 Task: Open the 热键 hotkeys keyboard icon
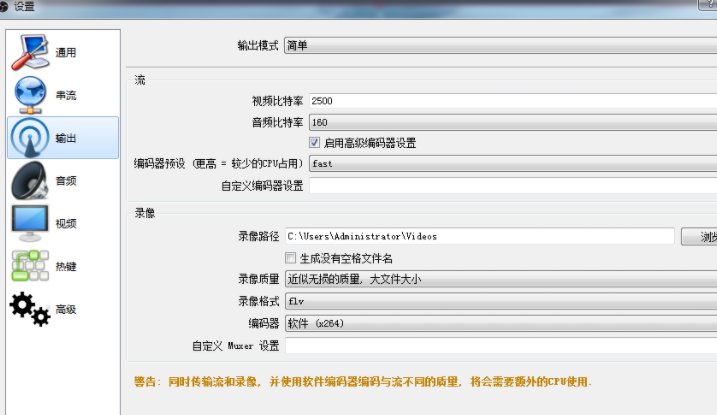[x=30, y=266]
